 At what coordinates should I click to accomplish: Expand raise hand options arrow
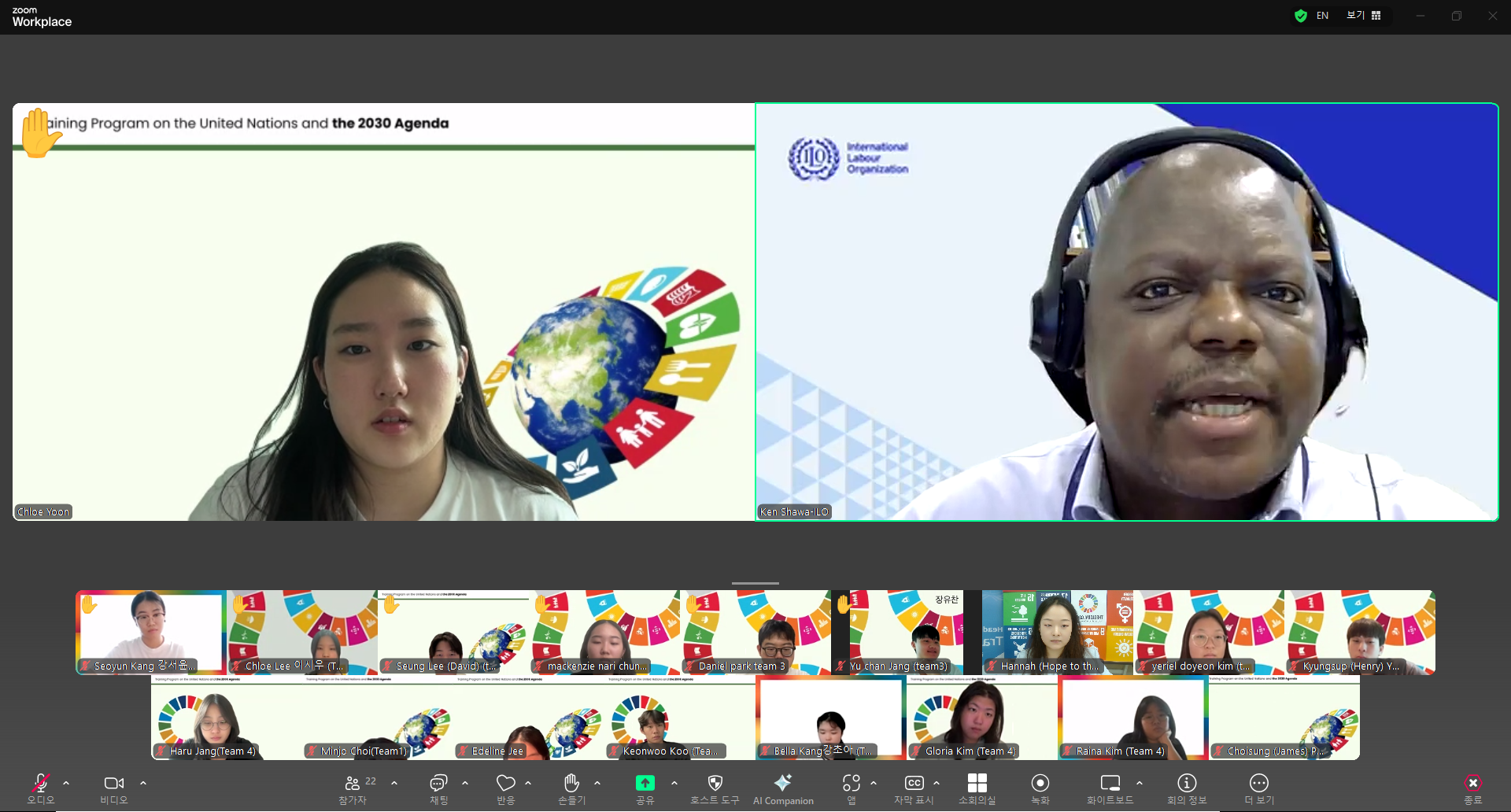(x=597, y=783)
